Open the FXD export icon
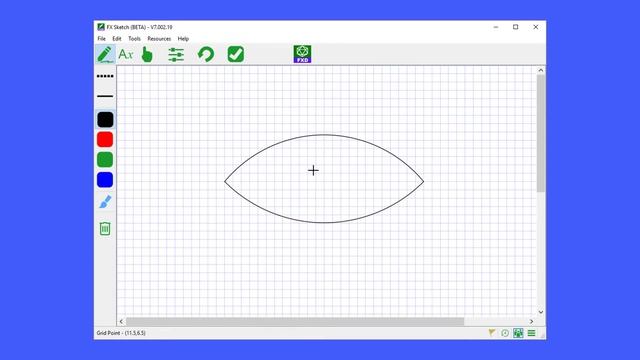Viewport: 640px width, 360px height. [302, 54]
